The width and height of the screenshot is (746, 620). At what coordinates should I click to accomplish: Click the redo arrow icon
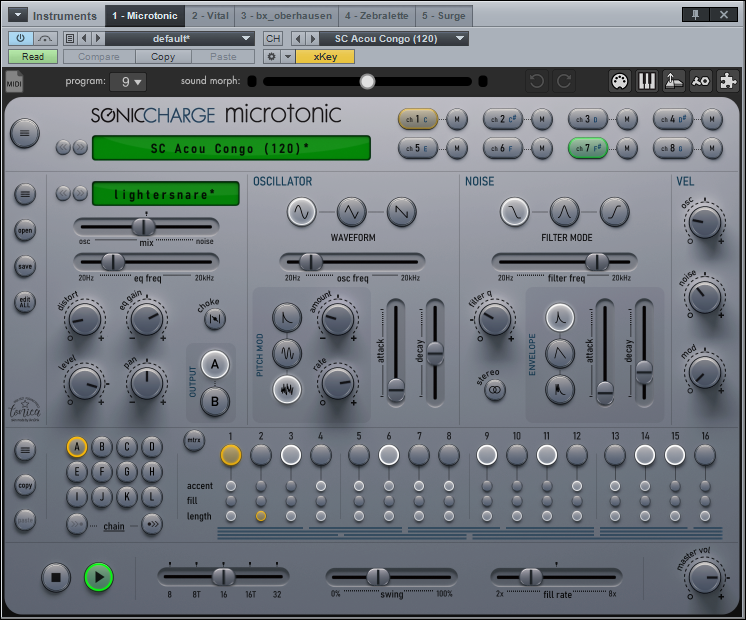pos(564,81)
